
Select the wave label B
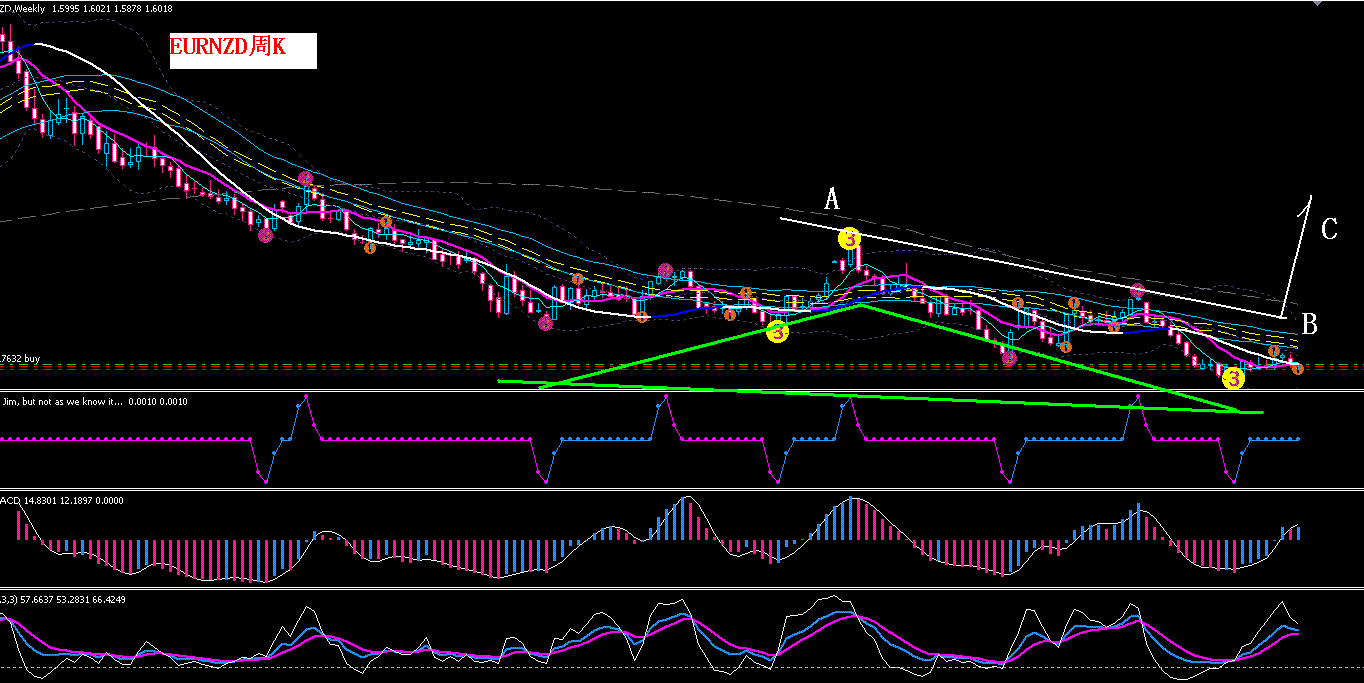click(x=1309, y=324)
